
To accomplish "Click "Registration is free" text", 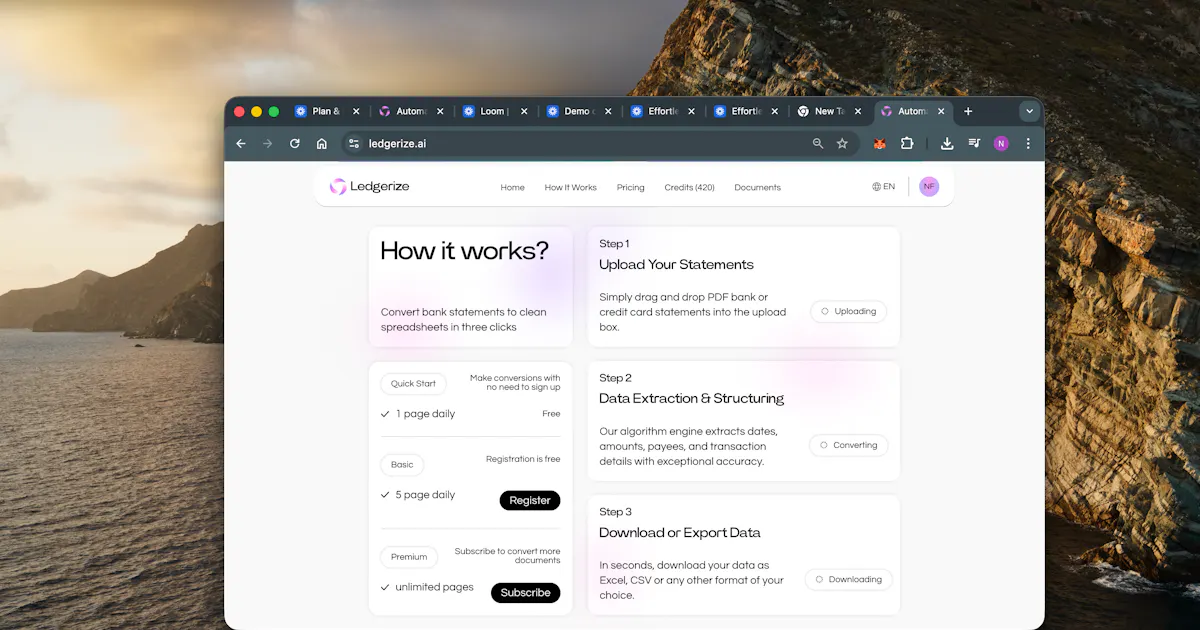I will [523, 459].
